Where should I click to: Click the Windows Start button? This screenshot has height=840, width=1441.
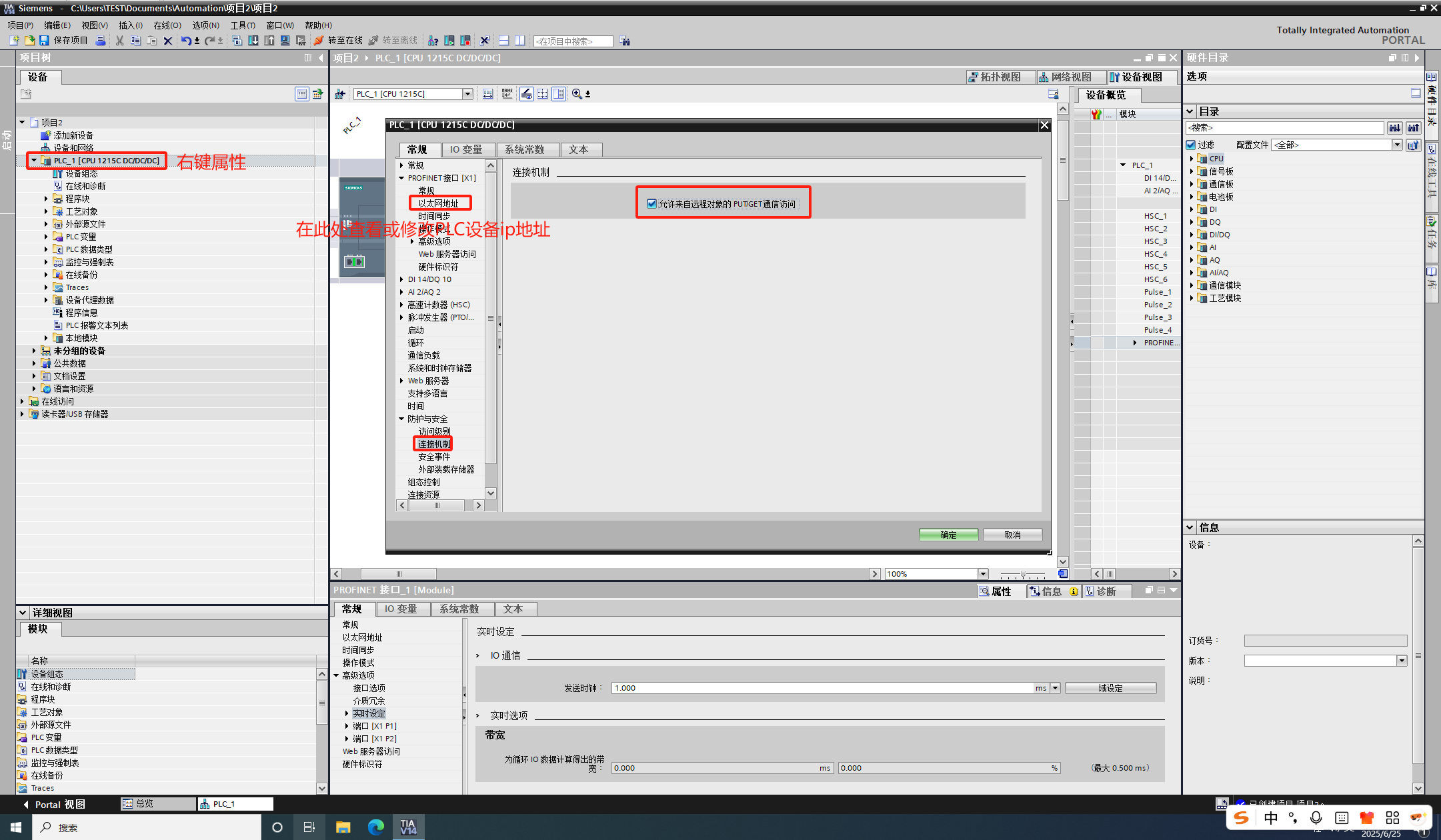click(x=16, y=827)
